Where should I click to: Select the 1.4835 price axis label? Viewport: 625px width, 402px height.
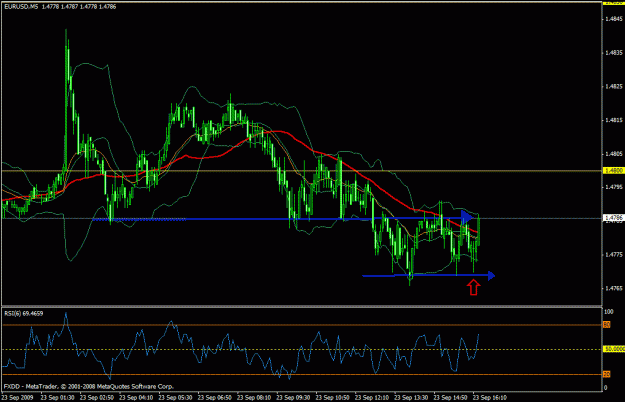(613, 53)
